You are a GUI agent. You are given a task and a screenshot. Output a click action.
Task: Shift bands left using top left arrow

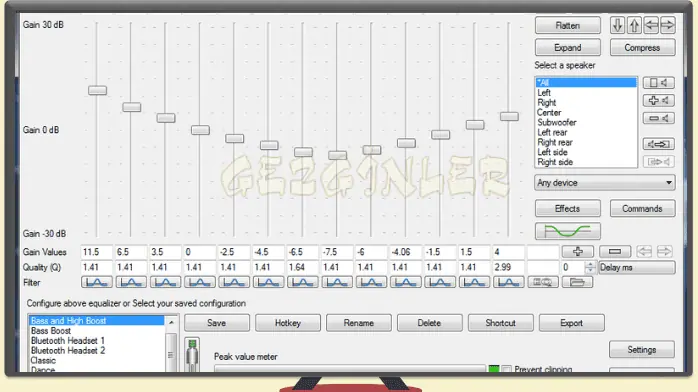tap(651, 25)
